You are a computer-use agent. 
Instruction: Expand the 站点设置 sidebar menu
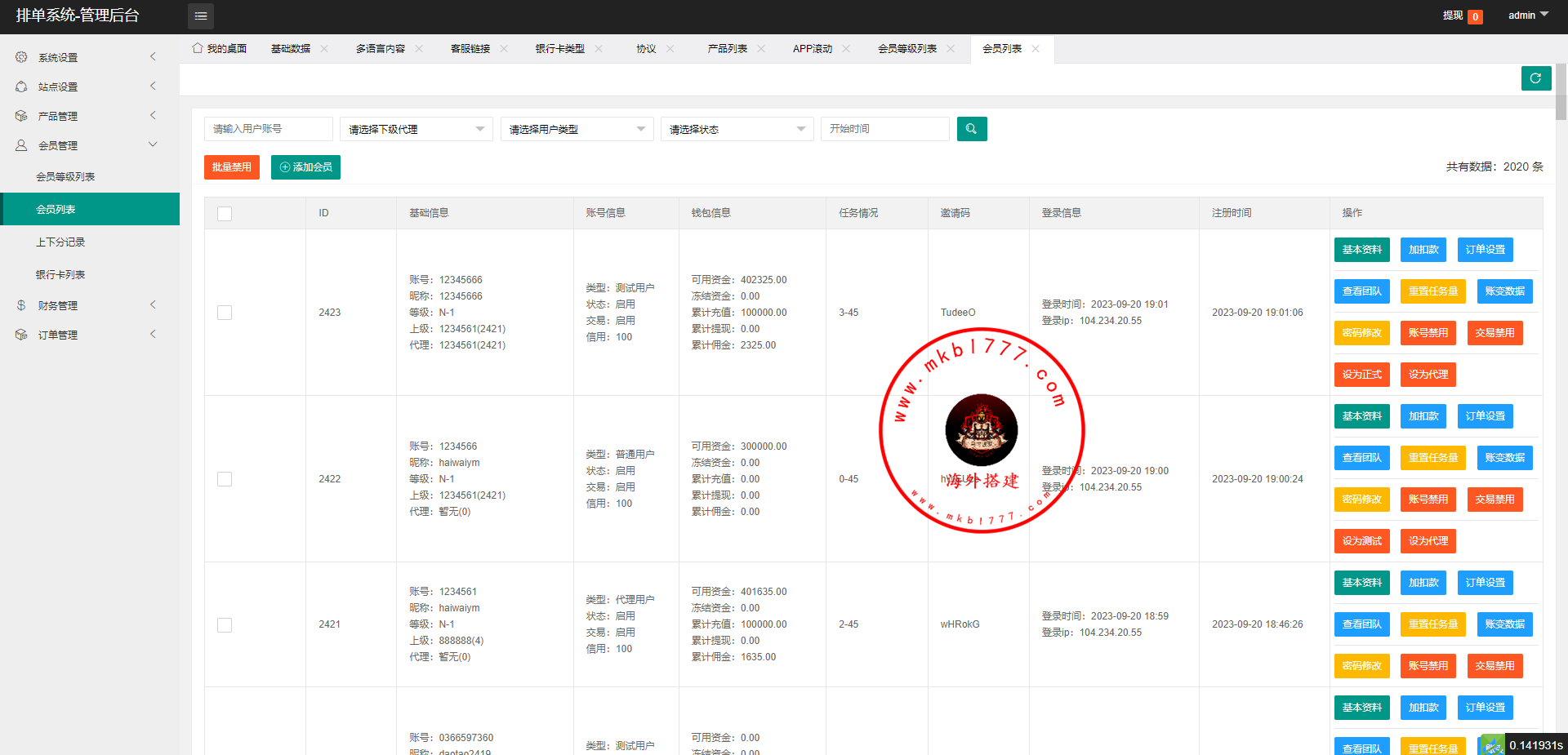coord(90,87)
